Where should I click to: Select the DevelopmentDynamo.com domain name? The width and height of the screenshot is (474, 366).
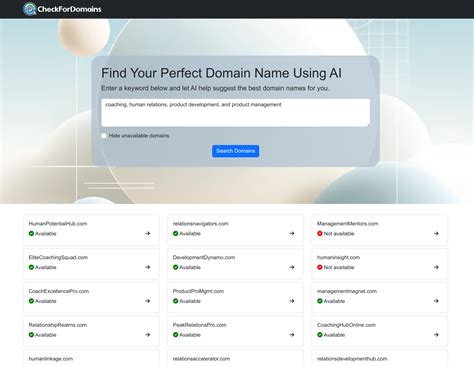point(204,257)
